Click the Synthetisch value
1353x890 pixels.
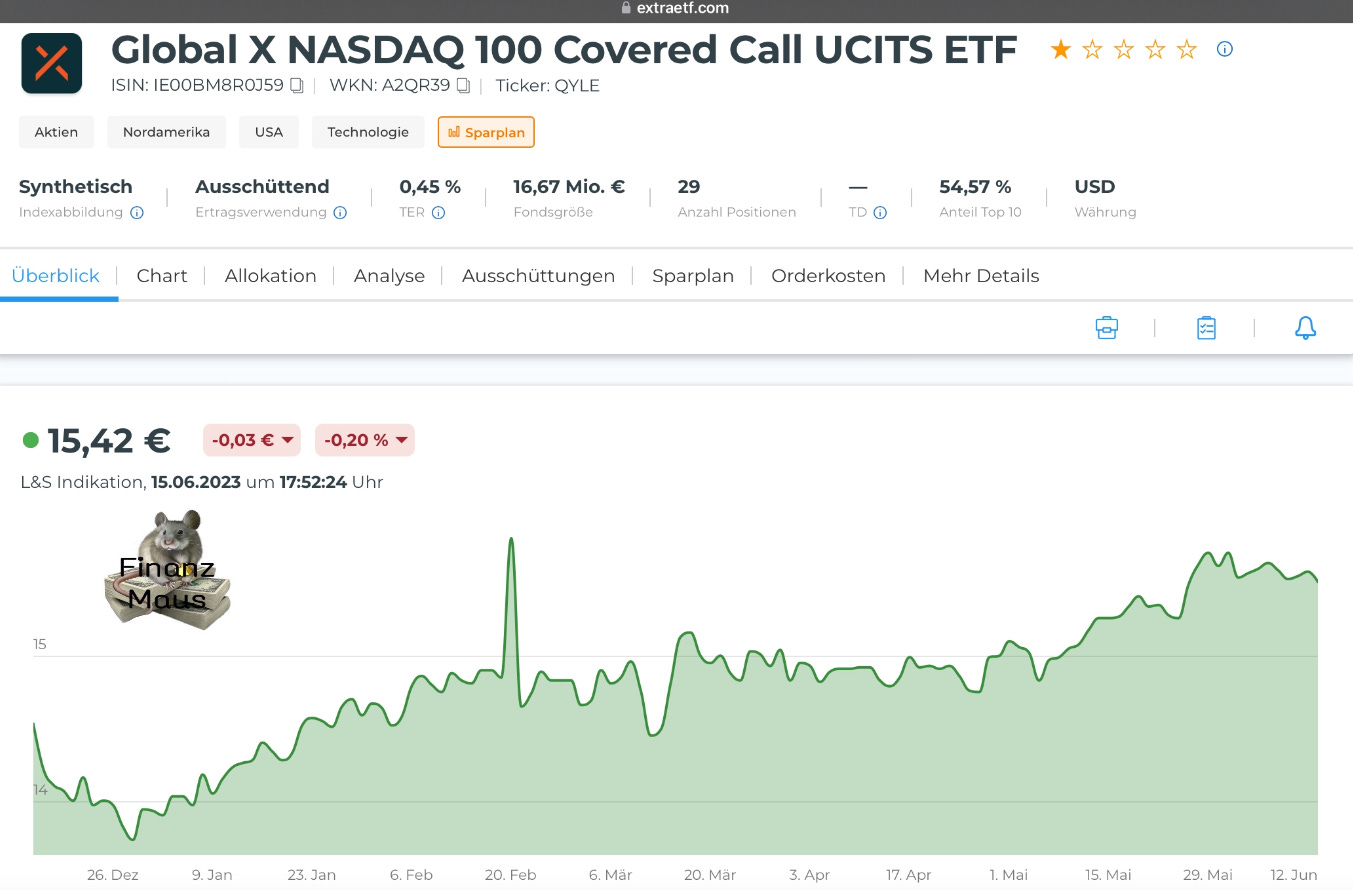pos(76,187)
